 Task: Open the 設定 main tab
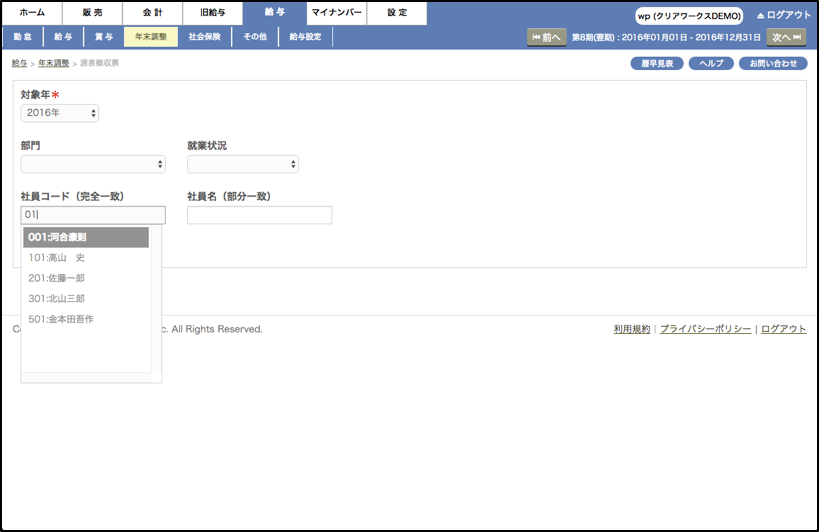(x=397, y=13)
